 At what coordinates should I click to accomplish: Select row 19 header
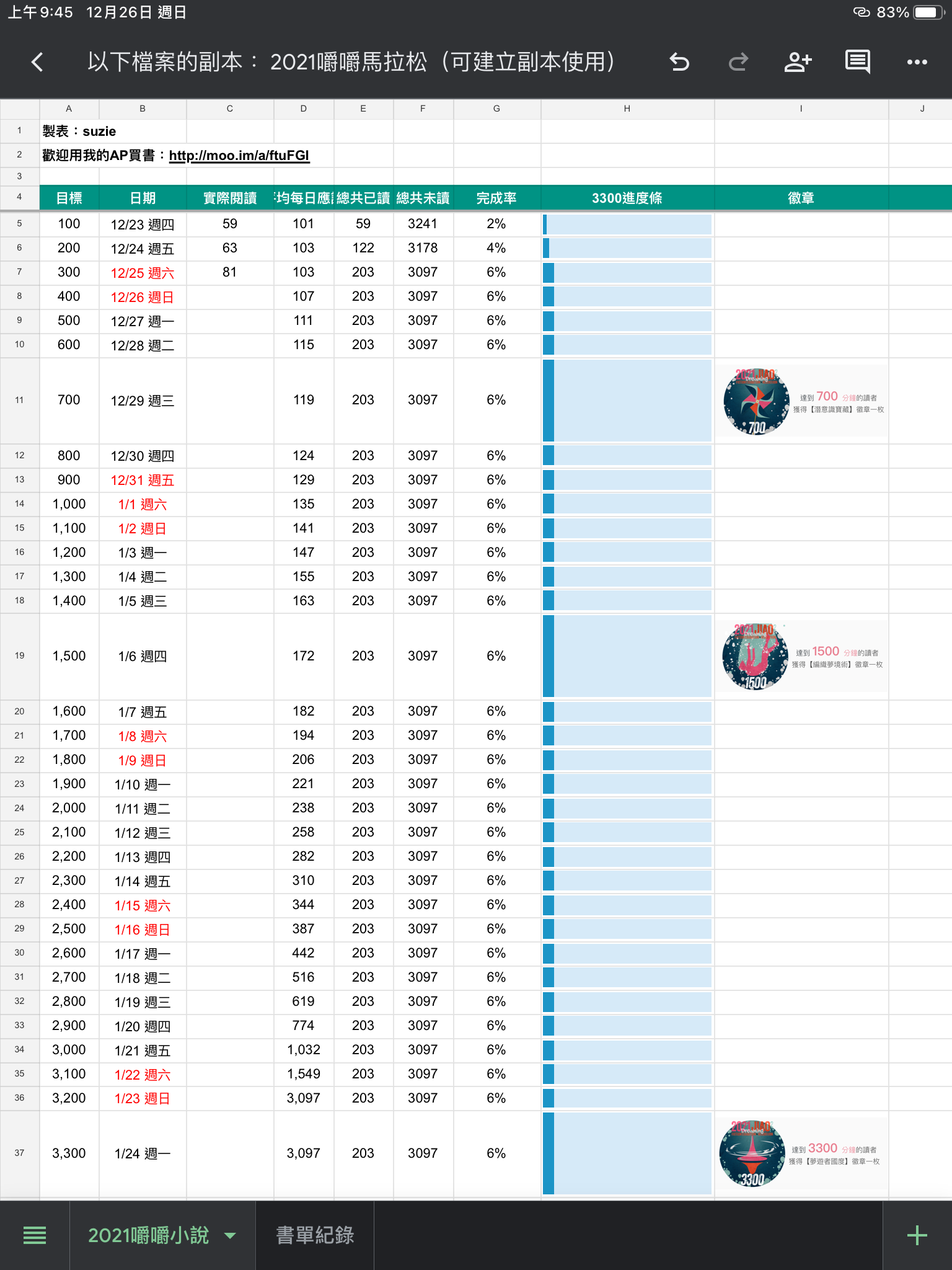20,656
